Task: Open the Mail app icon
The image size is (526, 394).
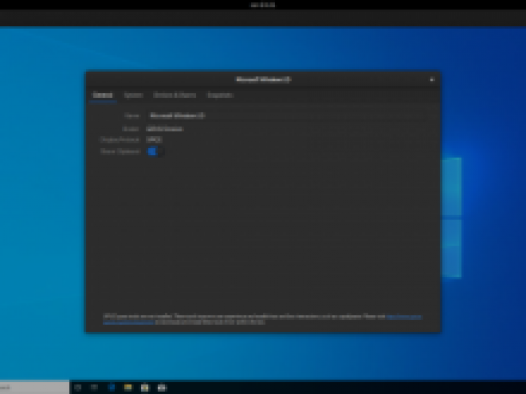Action: point(161,388)
